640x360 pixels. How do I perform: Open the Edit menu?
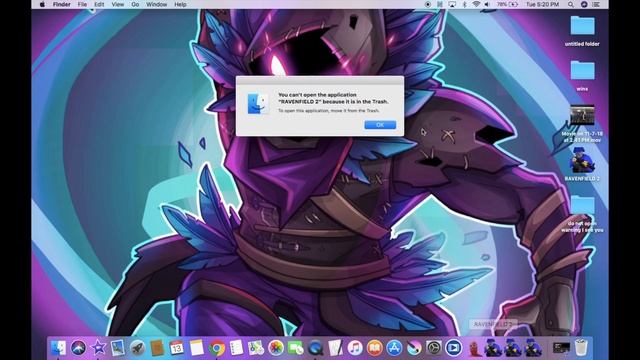(99, 4)
